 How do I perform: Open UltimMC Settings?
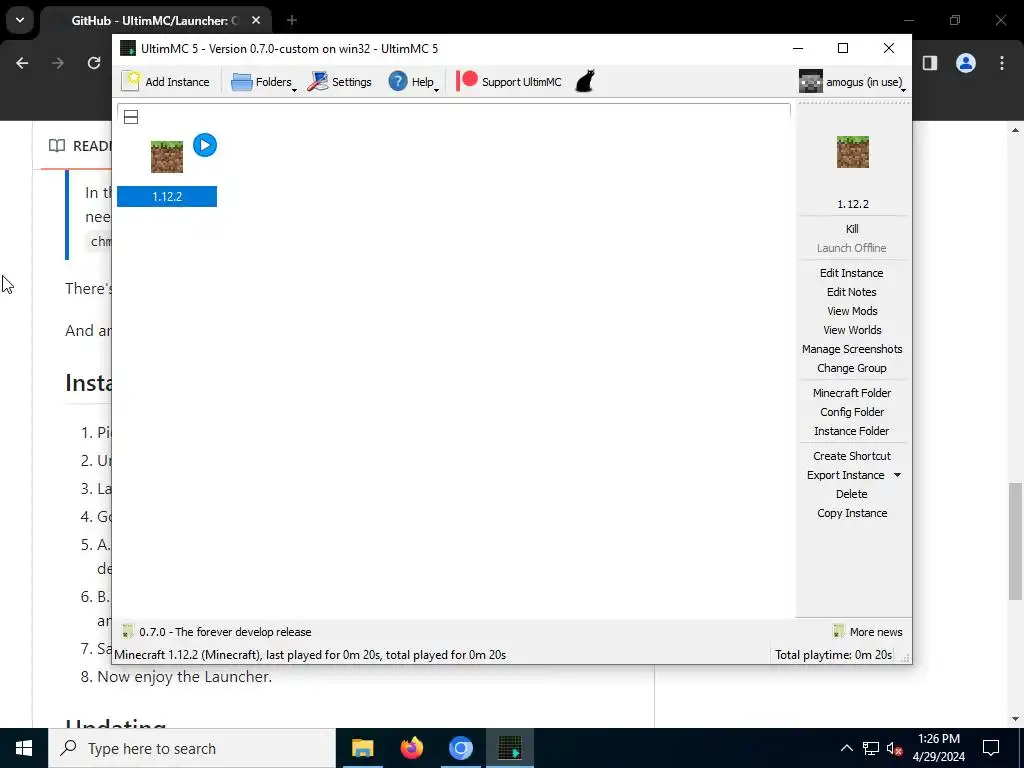(x=340, y=82)
